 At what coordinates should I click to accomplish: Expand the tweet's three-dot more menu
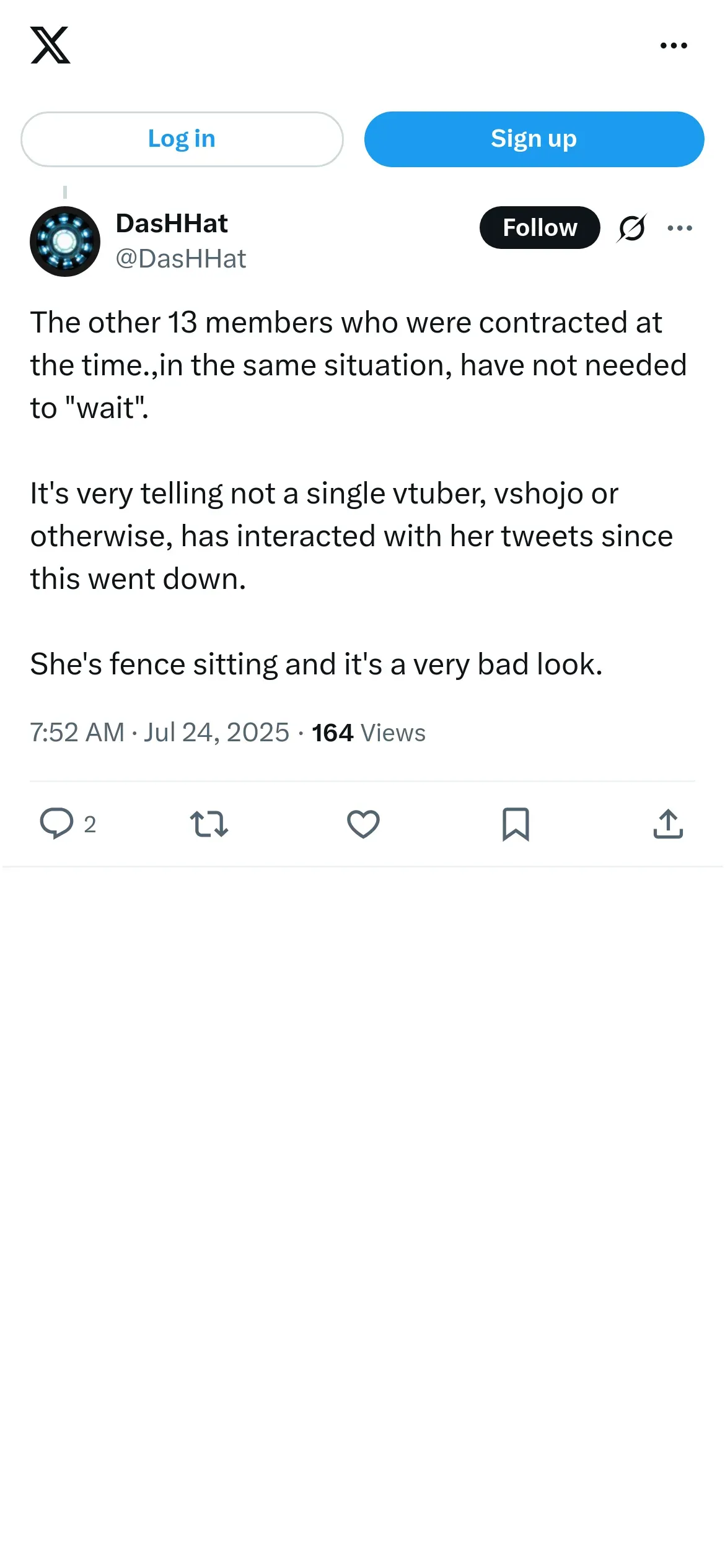coord(680,228)
